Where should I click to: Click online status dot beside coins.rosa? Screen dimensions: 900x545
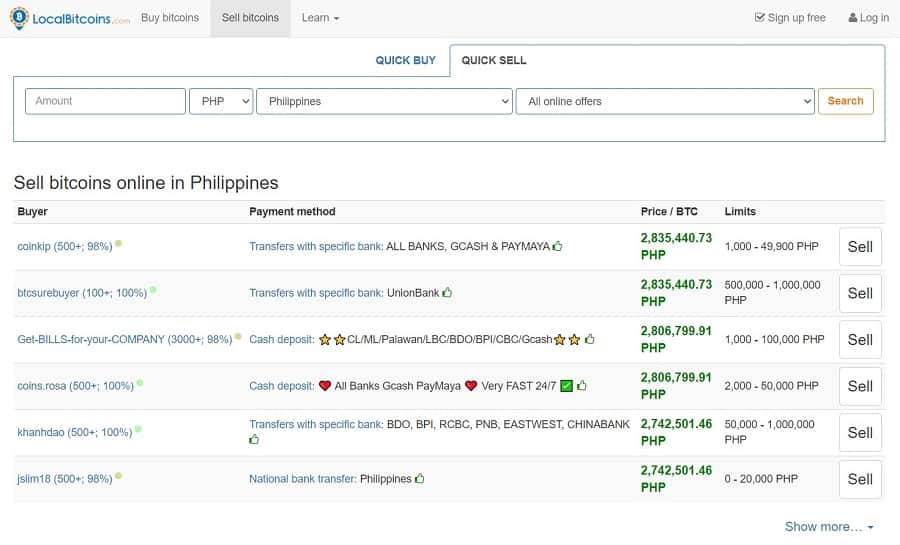coord(140,383)
